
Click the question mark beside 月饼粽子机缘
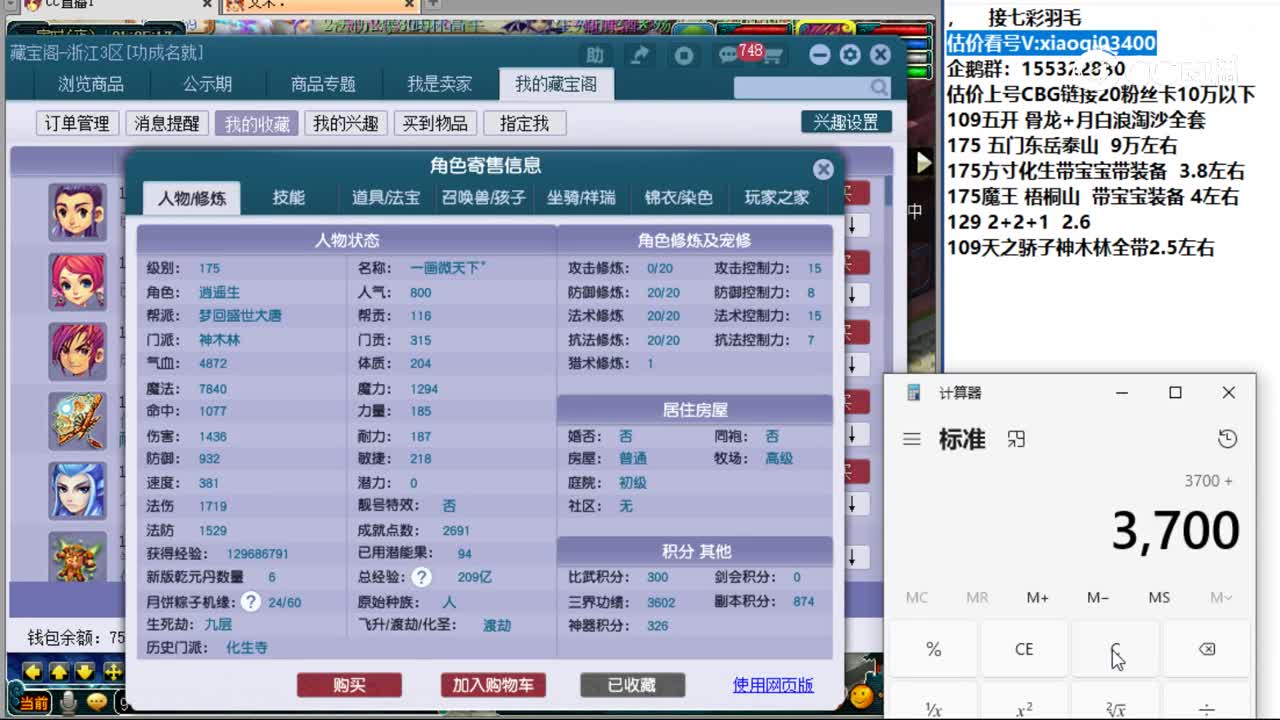[248, 601]
